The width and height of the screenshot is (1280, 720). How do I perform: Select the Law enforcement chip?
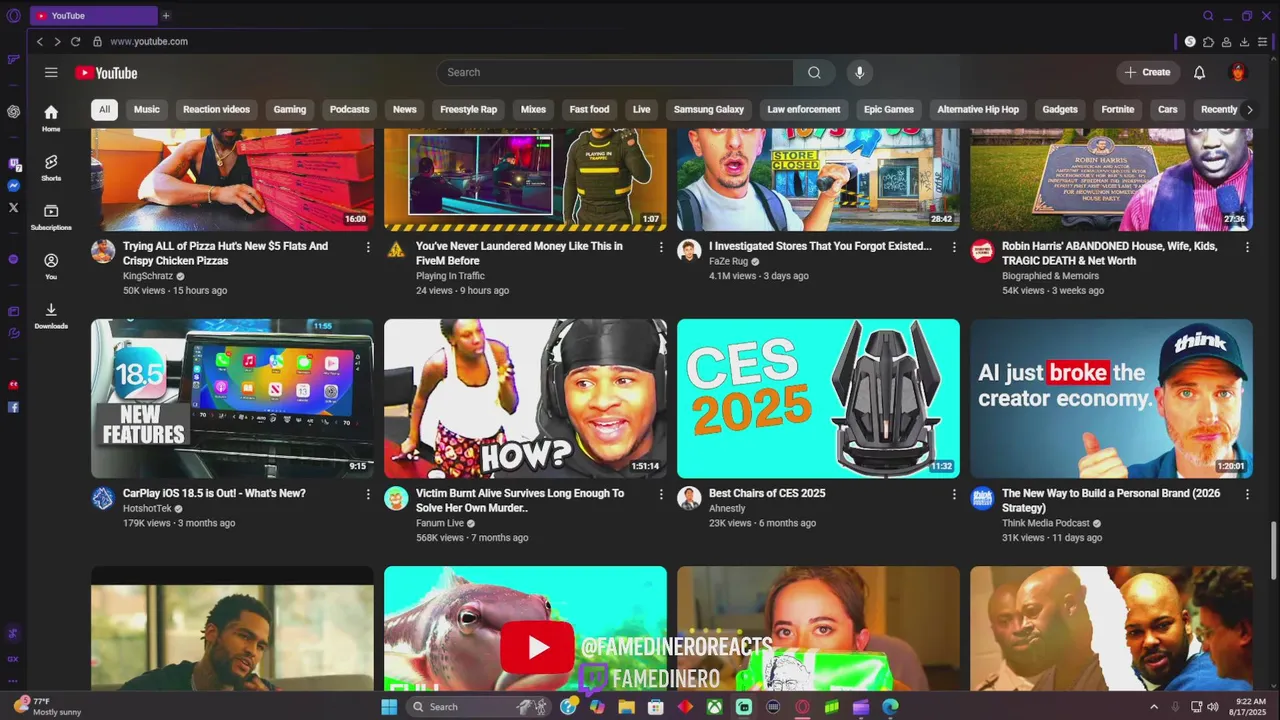[x=803, y=109]
